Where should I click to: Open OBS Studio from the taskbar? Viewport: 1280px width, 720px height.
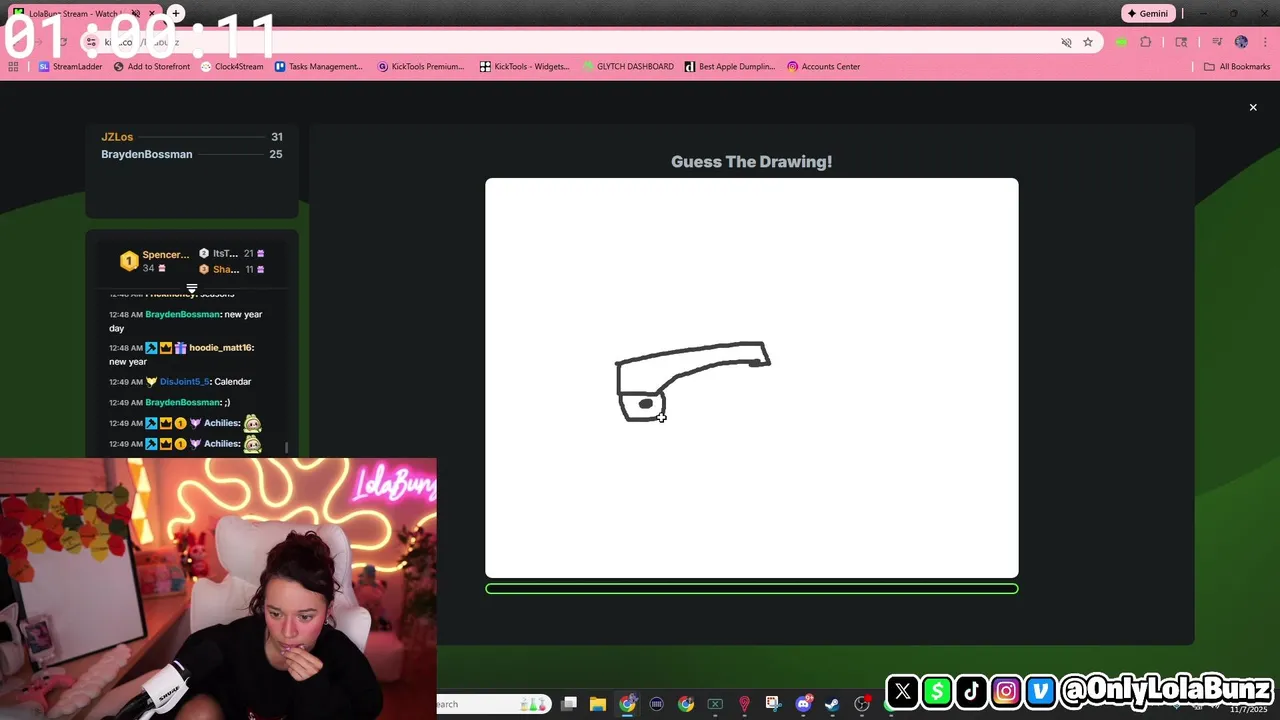[x=861, y=704]
